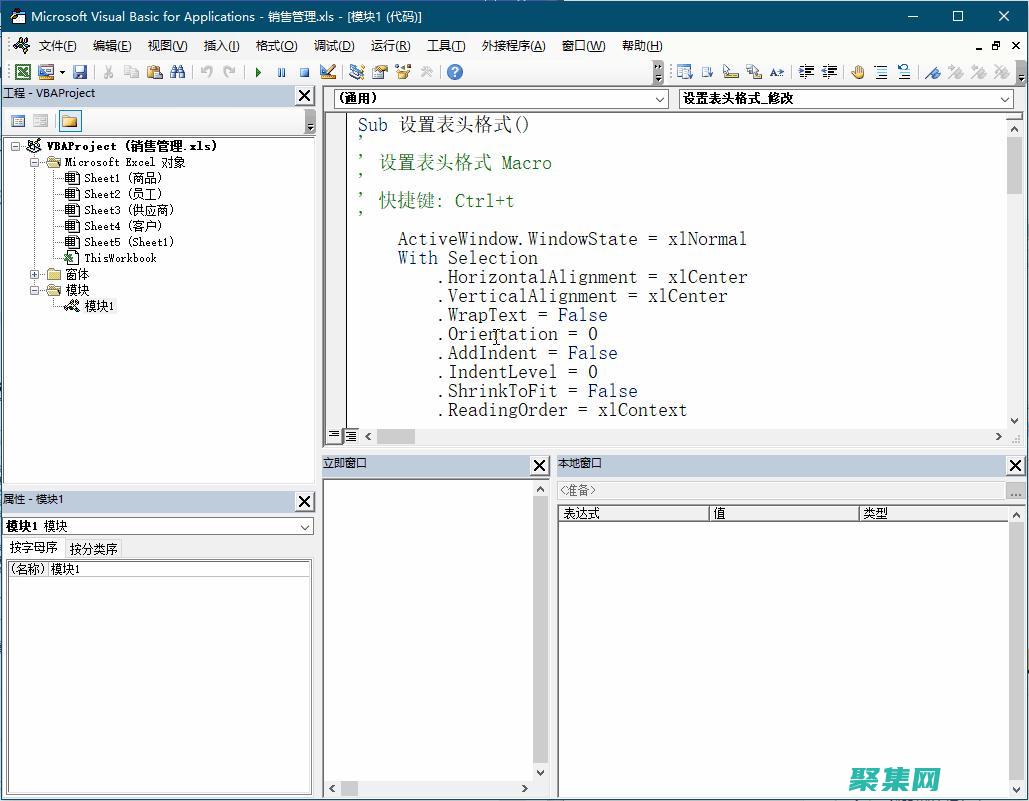Pause execution with the Break icon
Viewport: 1029px width, 801px height.
click(x=281, y=72)
